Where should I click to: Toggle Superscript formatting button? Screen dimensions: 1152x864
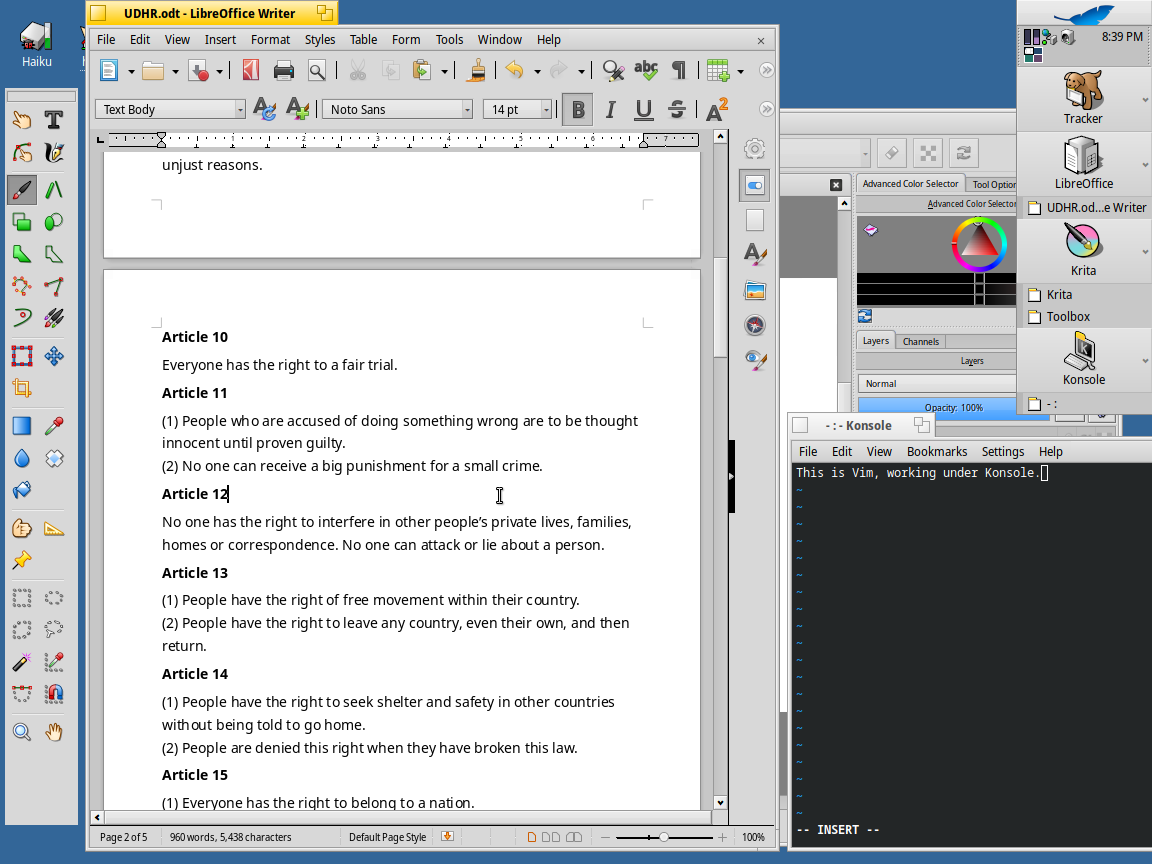pos(716,109)
